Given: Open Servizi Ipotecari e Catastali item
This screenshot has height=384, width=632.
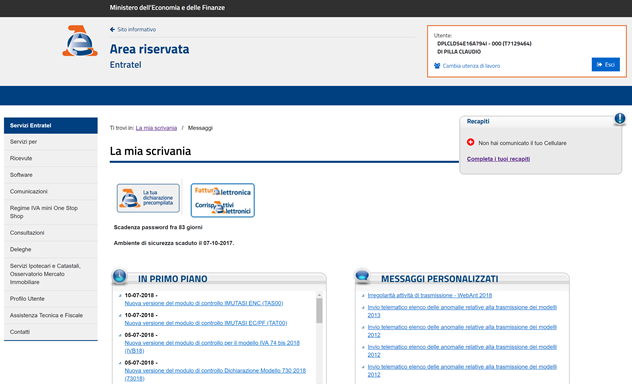Looking at the screenshot, I should (51, 274).
